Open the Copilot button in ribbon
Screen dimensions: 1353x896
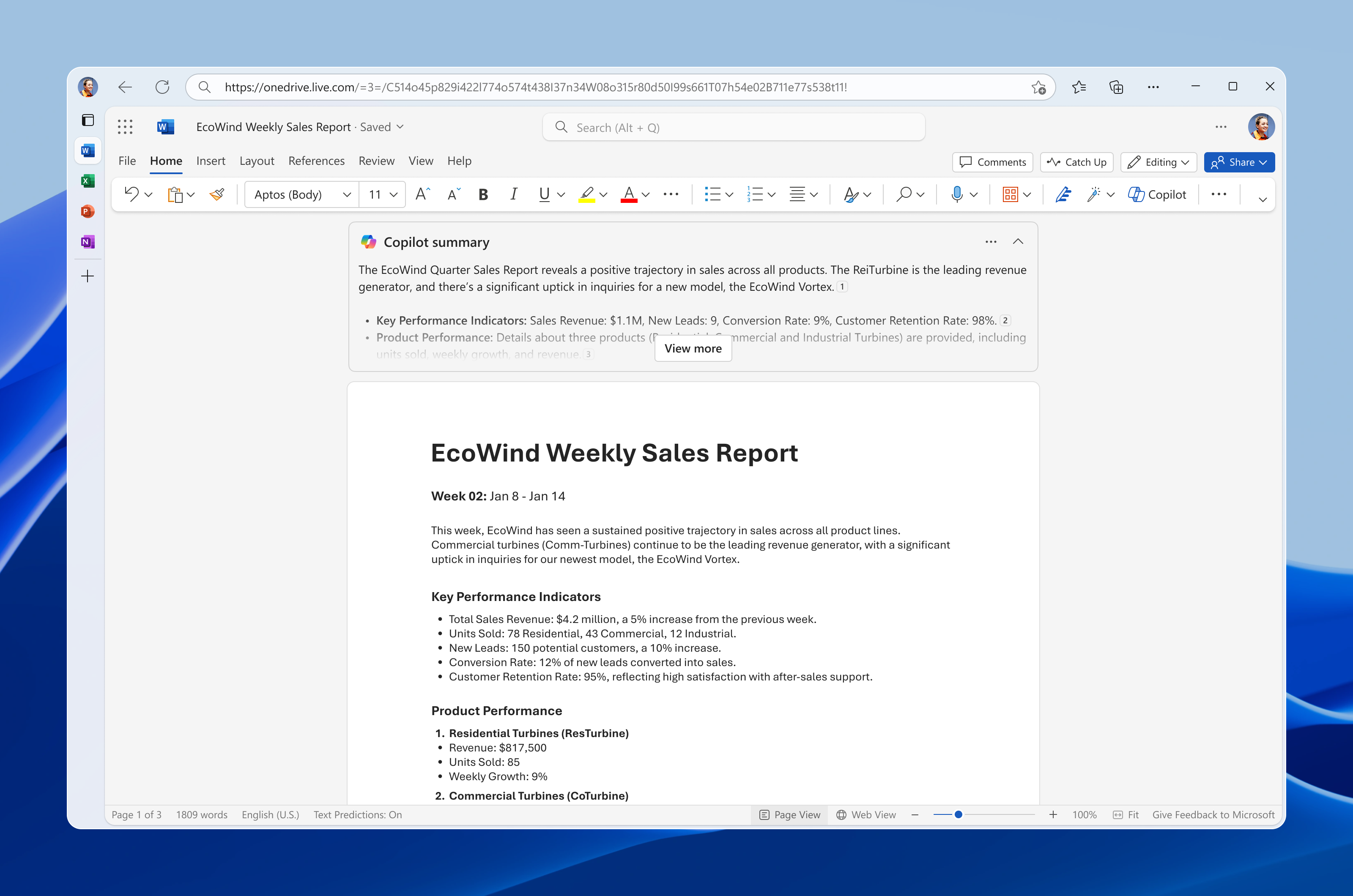(x=1157, y=194)
